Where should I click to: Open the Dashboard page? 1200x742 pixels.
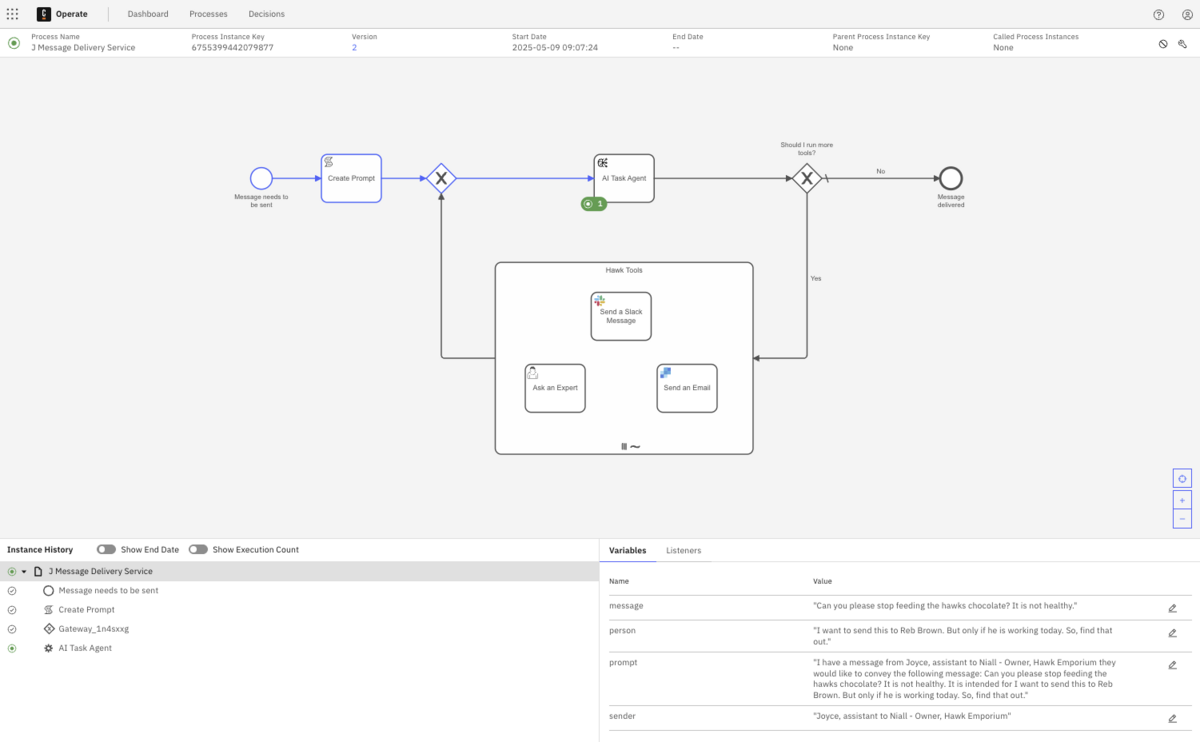tap(148, 14)
